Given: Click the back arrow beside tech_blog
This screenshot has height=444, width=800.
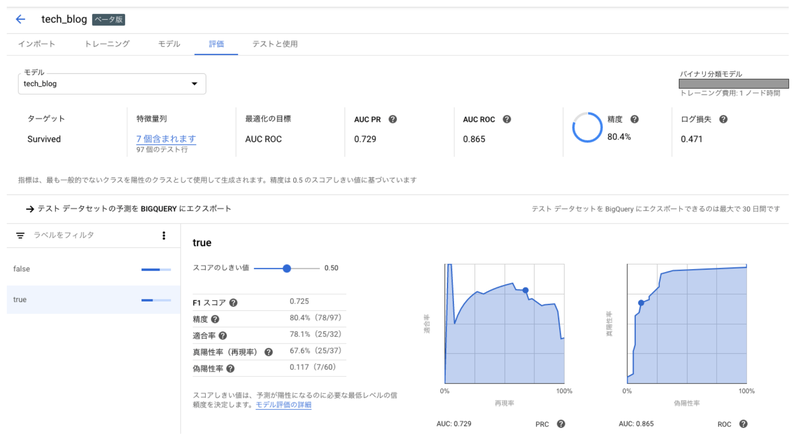Looking at the screenshot, I should coord(20,19).
